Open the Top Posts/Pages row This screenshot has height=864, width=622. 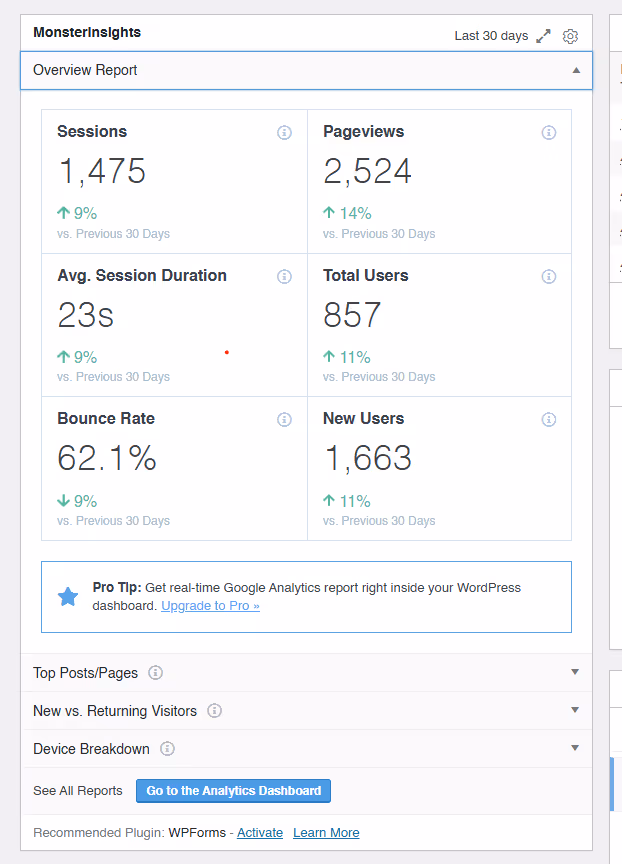point(306,673)
